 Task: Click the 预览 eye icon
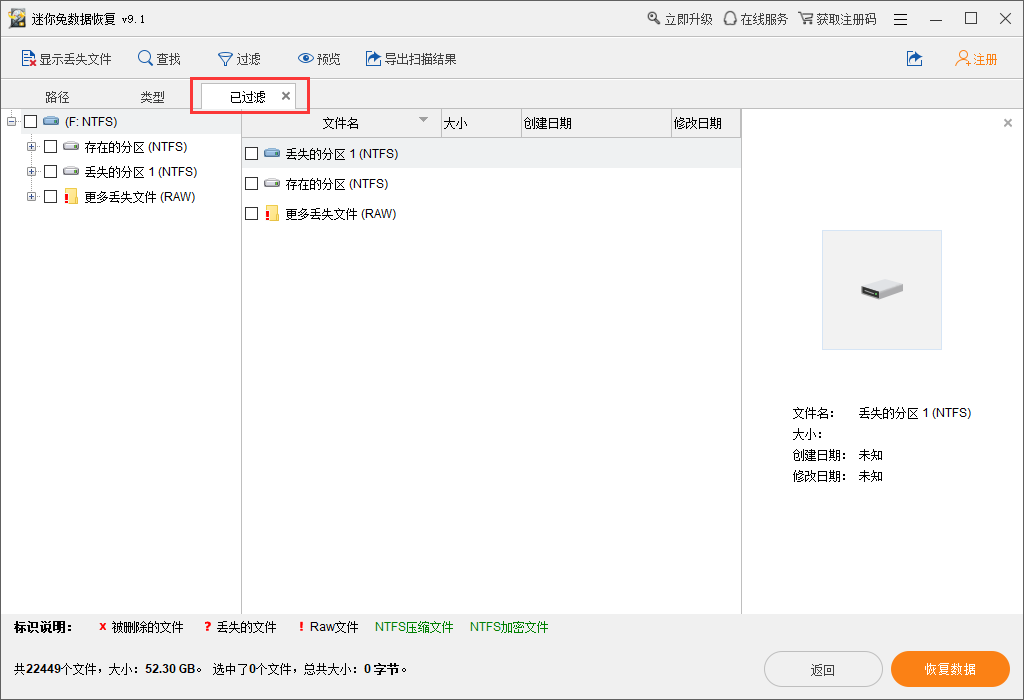[306, 59]
